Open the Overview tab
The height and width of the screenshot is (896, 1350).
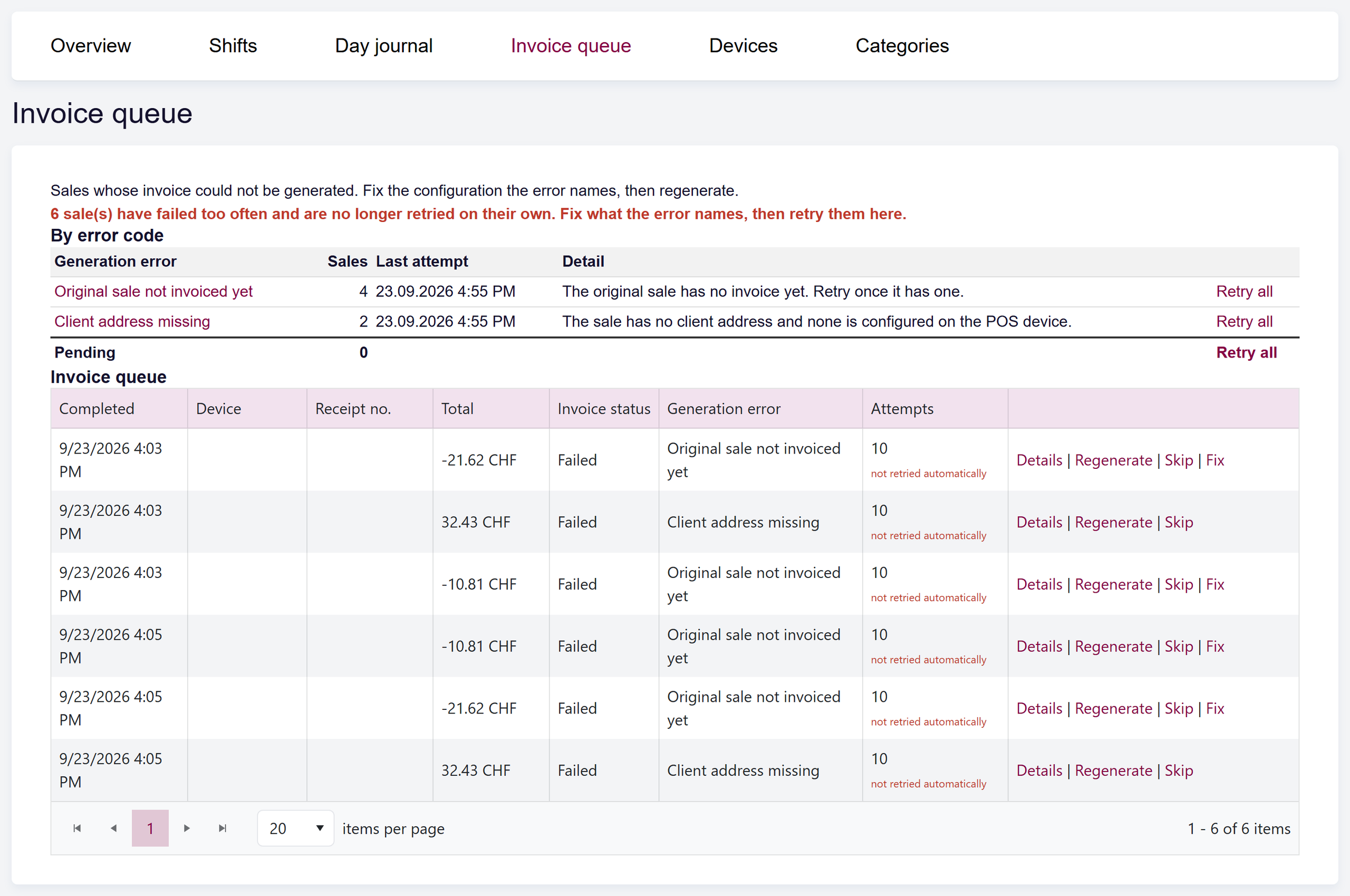point(91,46)
